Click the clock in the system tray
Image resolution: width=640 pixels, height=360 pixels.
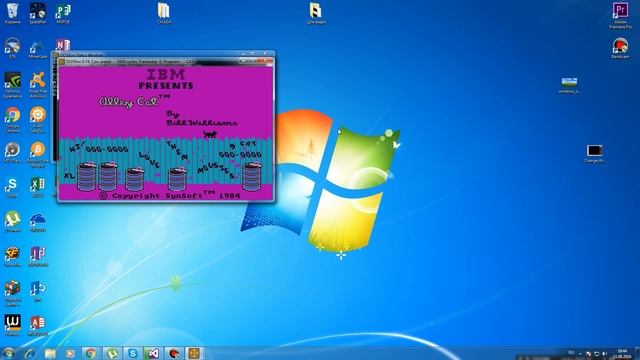pyautogui.click(x=622, y=353)
